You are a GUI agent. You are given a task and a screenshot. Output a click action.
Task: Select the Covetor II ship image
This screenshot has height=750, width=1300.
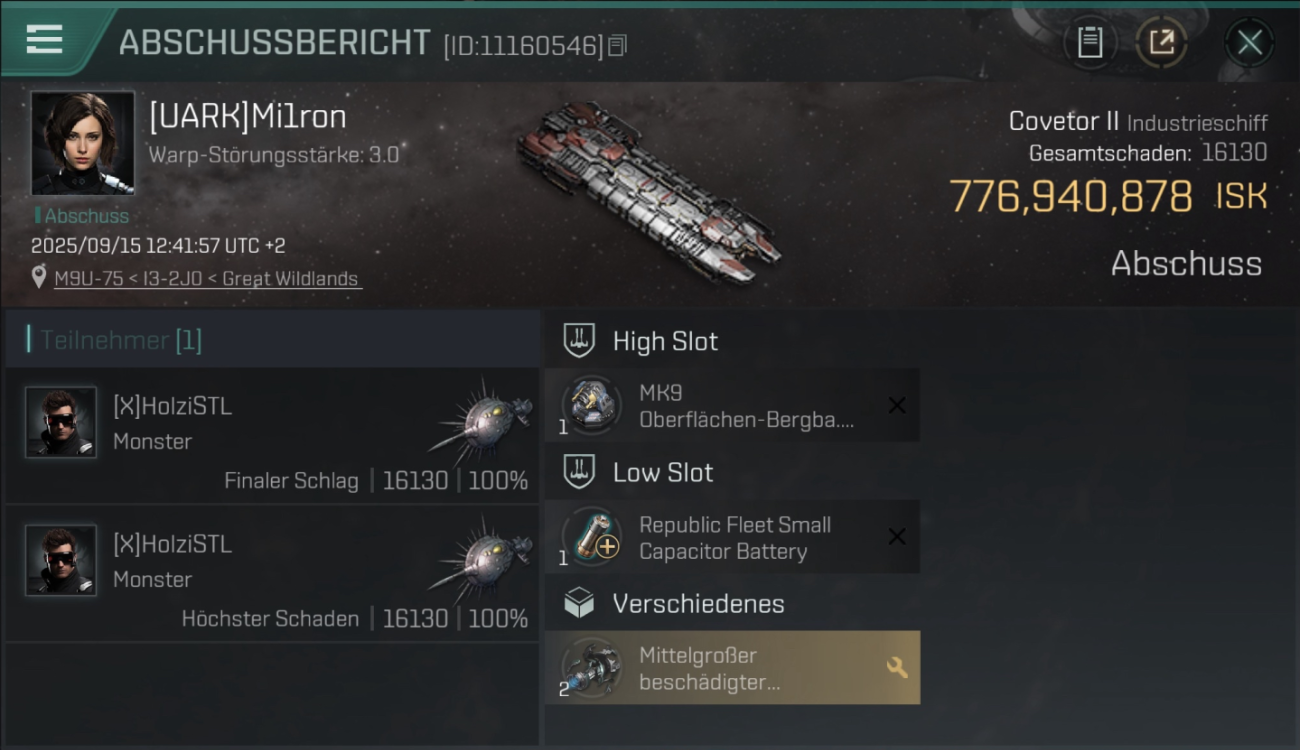tap(648, 192)
